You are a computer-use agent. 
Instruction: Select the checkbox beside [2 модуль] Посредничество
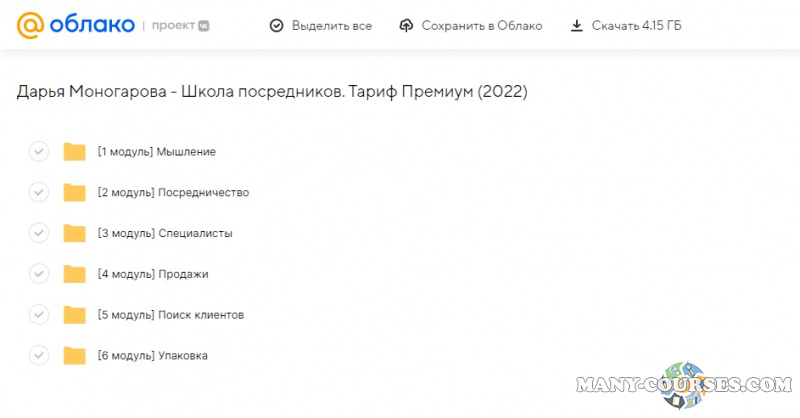click(39, 192)
